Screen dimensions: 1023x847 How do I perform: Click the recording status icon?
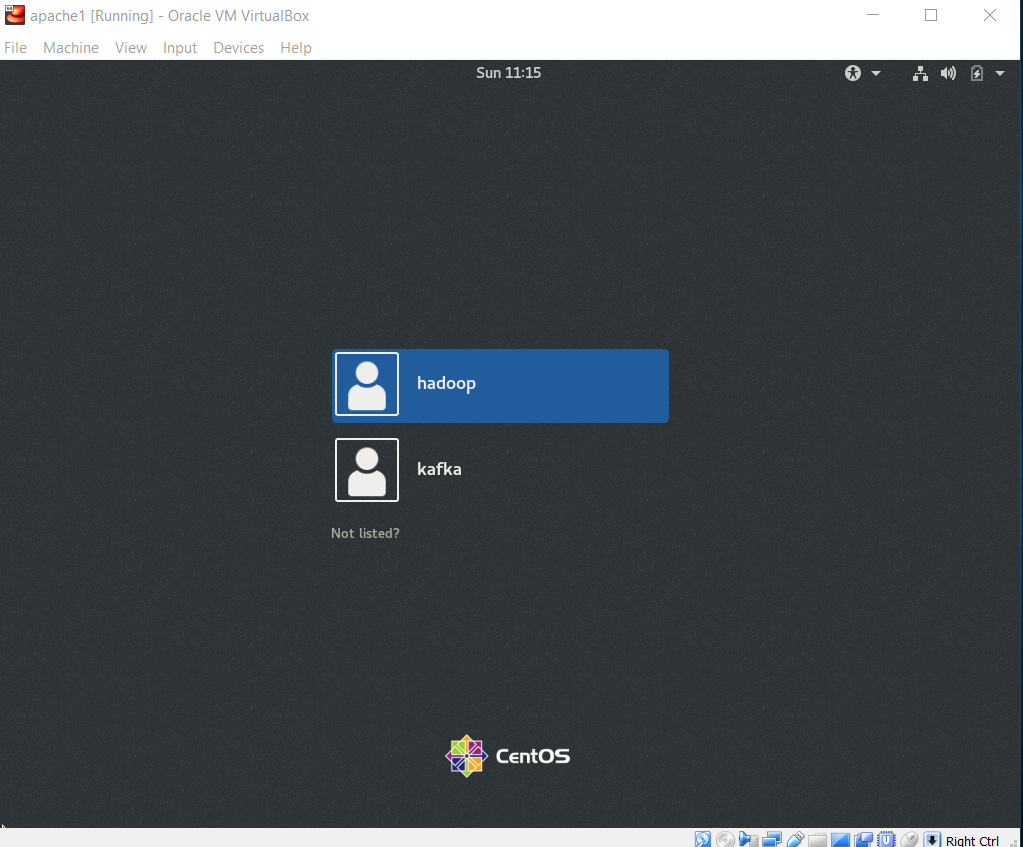863,839
